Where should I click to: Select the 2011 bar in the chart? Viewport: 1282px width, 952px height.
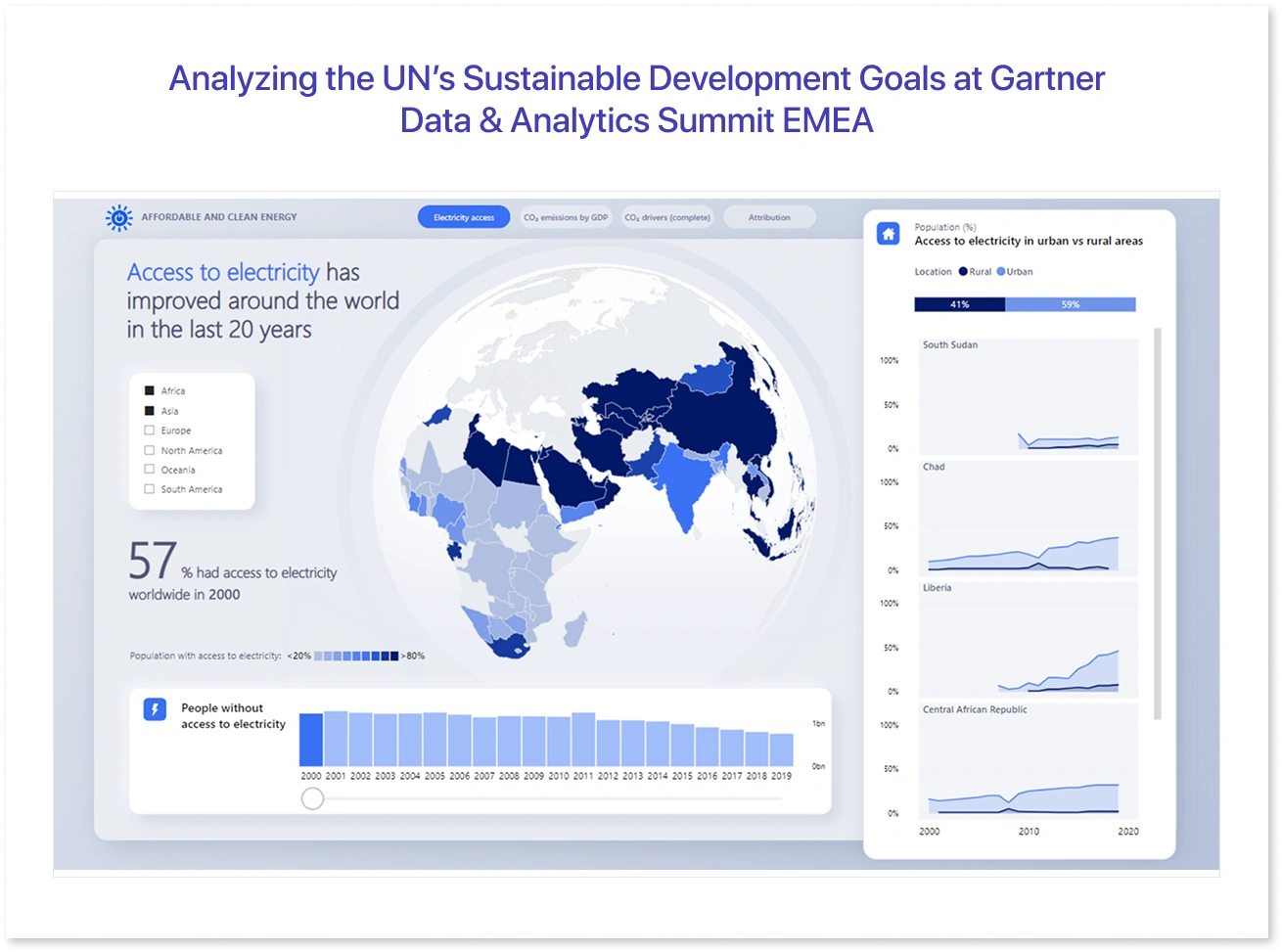point(583,739)
